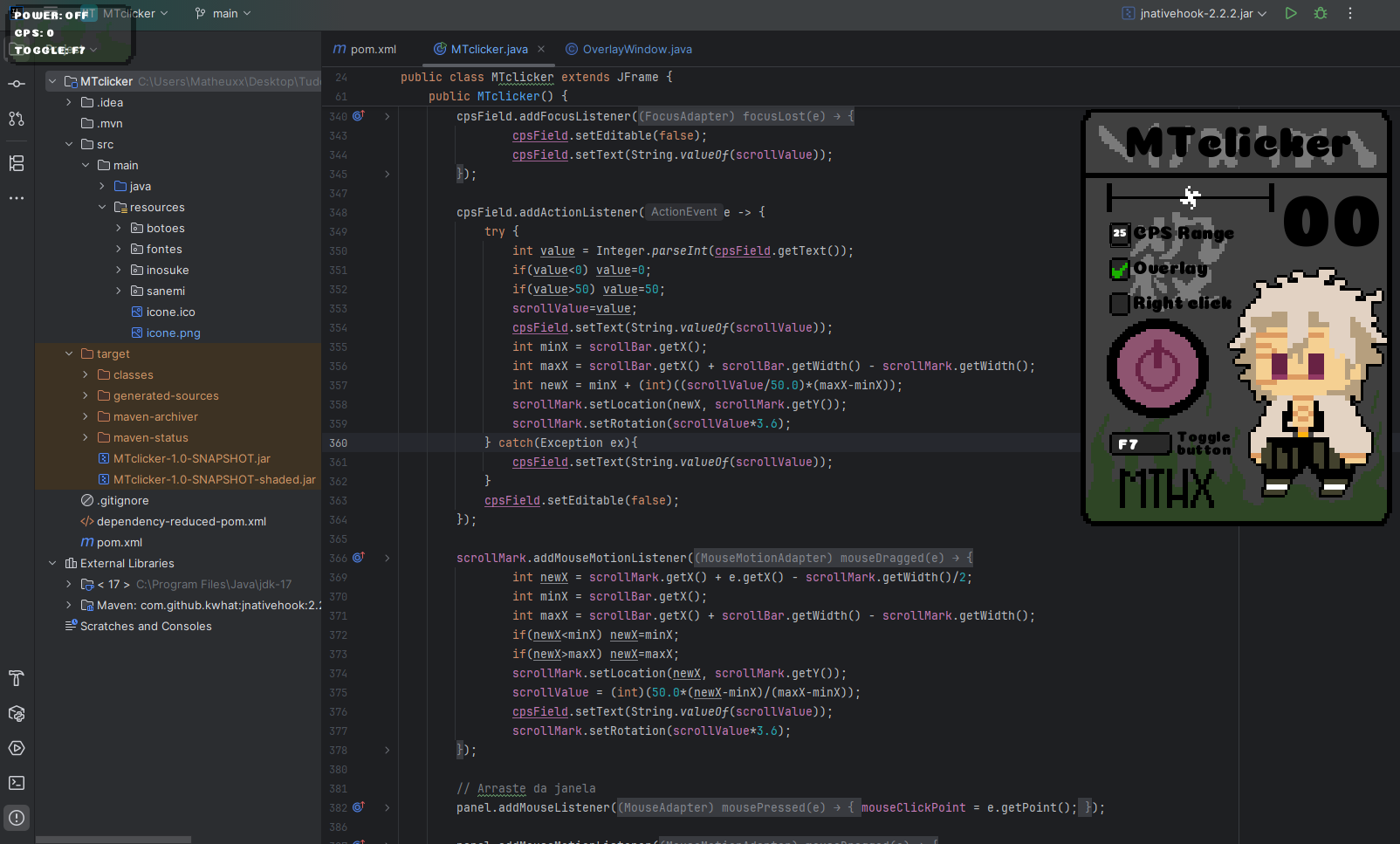Start debugging with the bug icon
Image resolution: width=1400 pixels, height=844 pixels.
click(x=1321, y=13)
